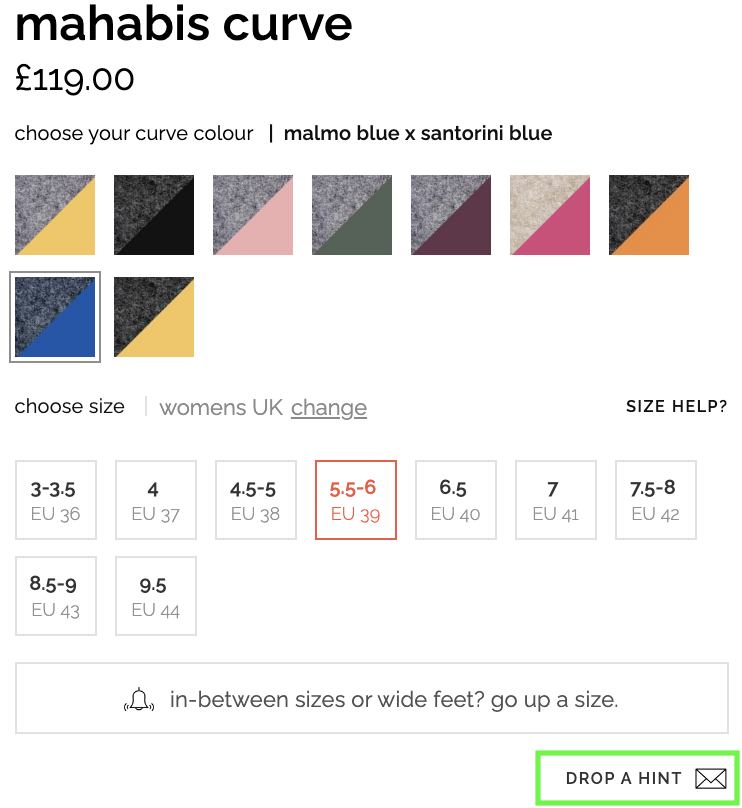Pick the grey and light pink swatch
This screenshot has height=808, width=742.
point(253,215)
